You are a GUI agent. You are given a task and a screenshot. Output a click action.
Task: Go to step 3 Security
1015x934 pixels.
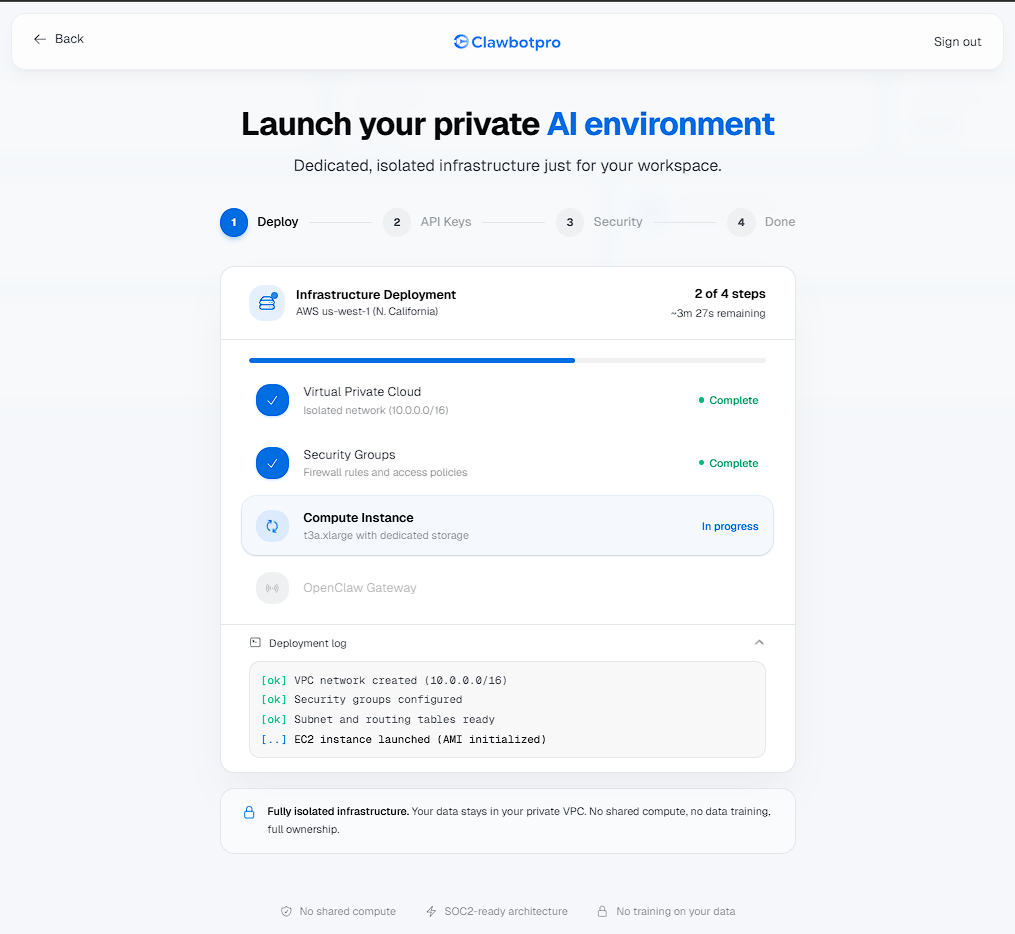570,222
